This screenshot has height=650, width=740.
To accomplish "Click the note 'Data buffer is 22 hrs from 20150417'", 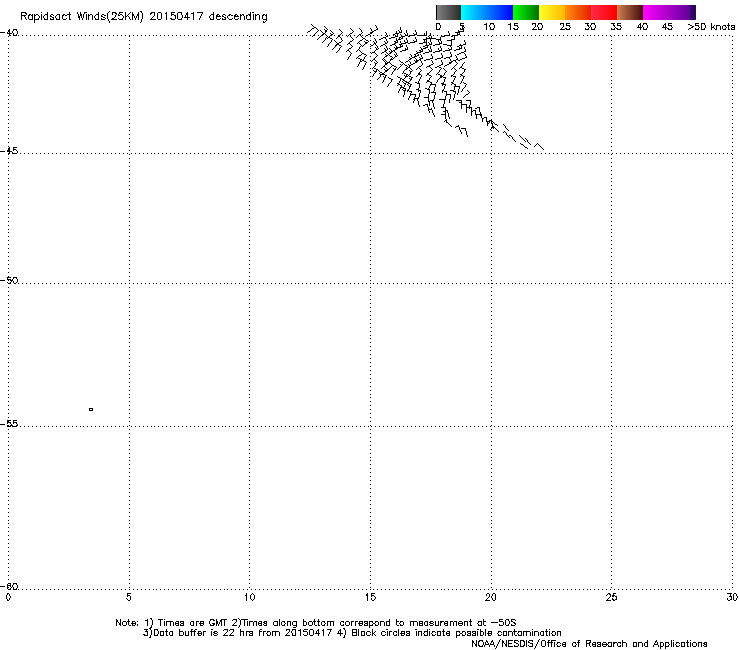I will [243, 633].
